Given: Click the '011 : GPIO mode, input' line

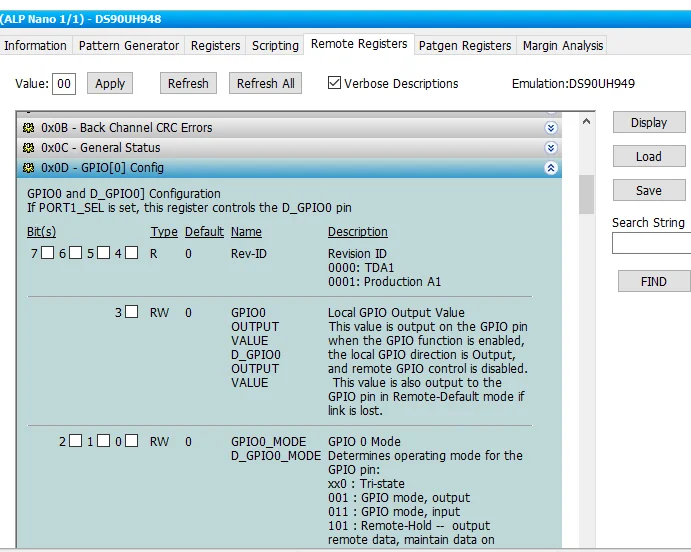Looking at the screenshot, I should click(x=394, y=511).
